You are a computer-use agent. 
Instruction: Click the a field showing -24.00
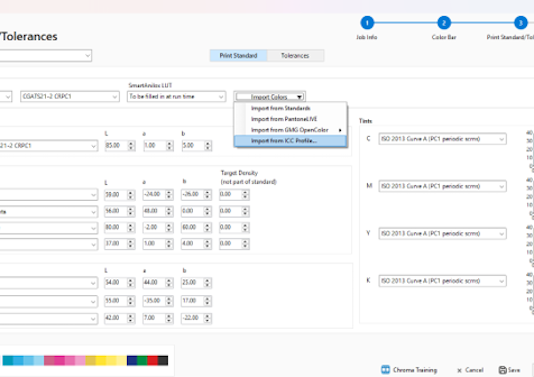click(154, 194)
